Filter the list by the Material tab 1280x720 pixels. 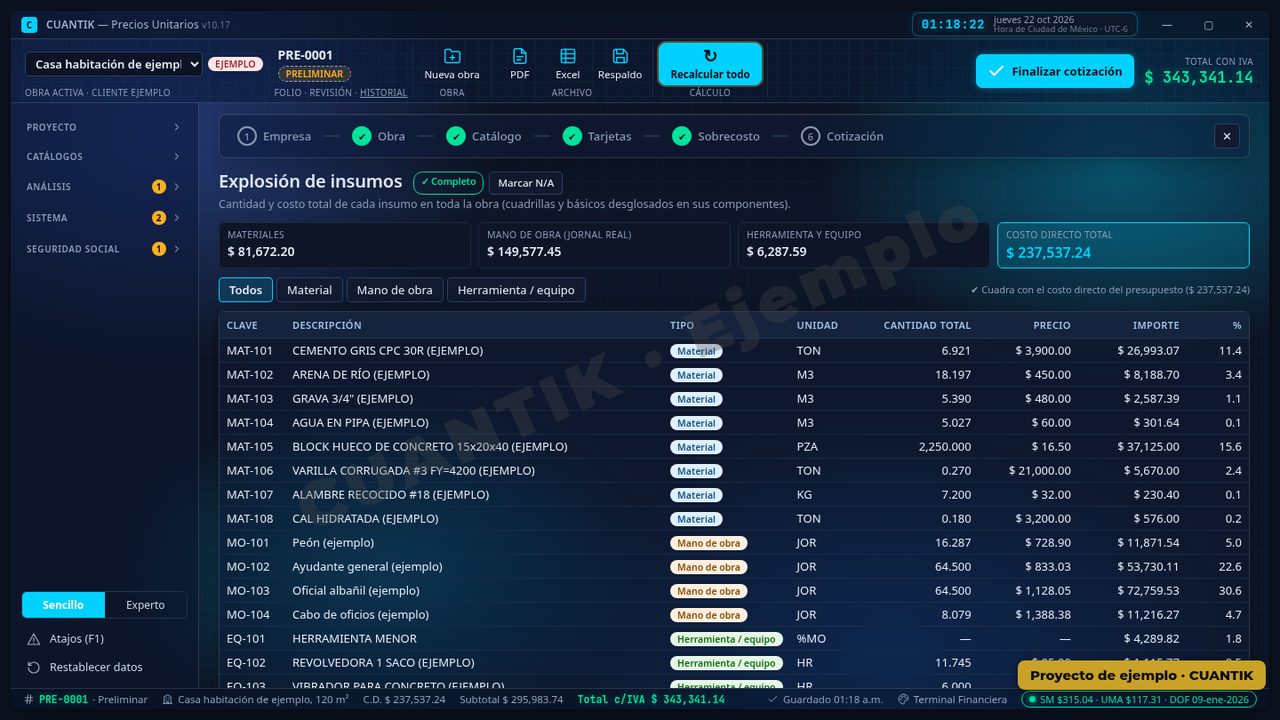coord(310,290)
